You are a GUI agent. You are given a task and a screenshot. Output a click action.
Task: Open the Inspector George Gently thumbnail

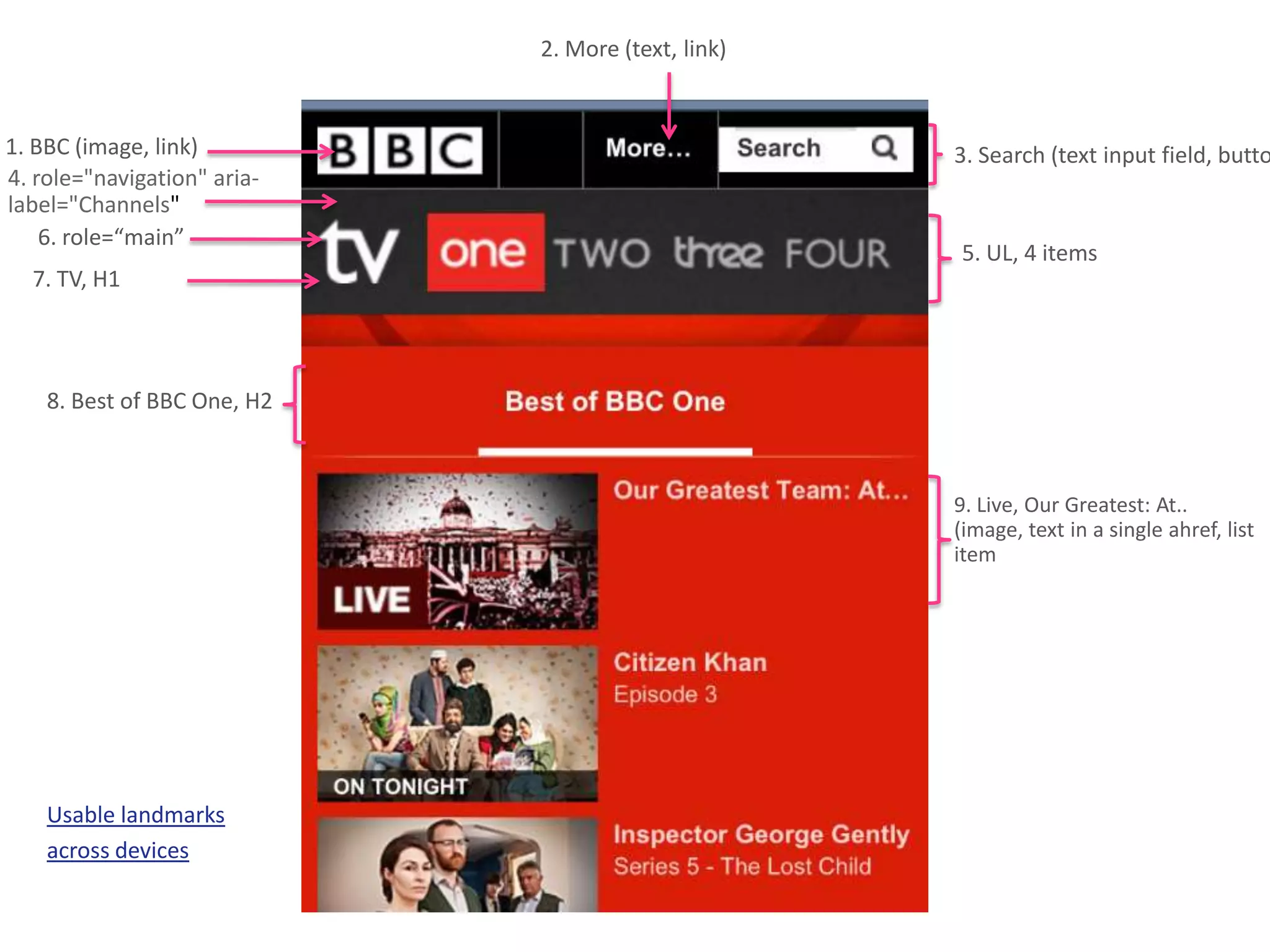pyautogui.click(x=458, y=865)
